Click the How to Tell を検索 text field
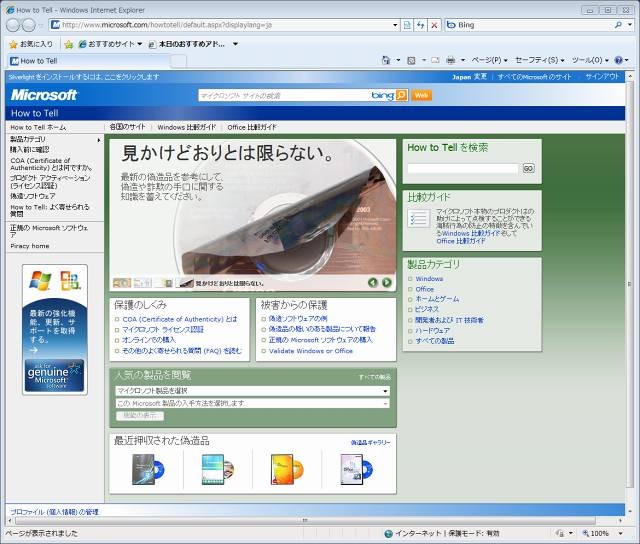This screenshot has height=544, width=640. tap(463, 168)
